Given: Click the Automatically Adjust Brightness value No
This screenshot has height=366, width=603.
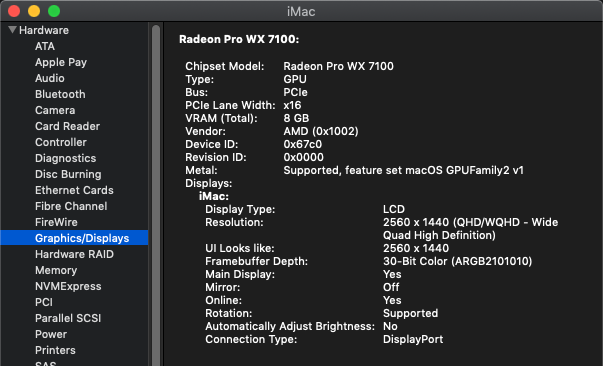Looking at the screenshot, I should 390,326.
